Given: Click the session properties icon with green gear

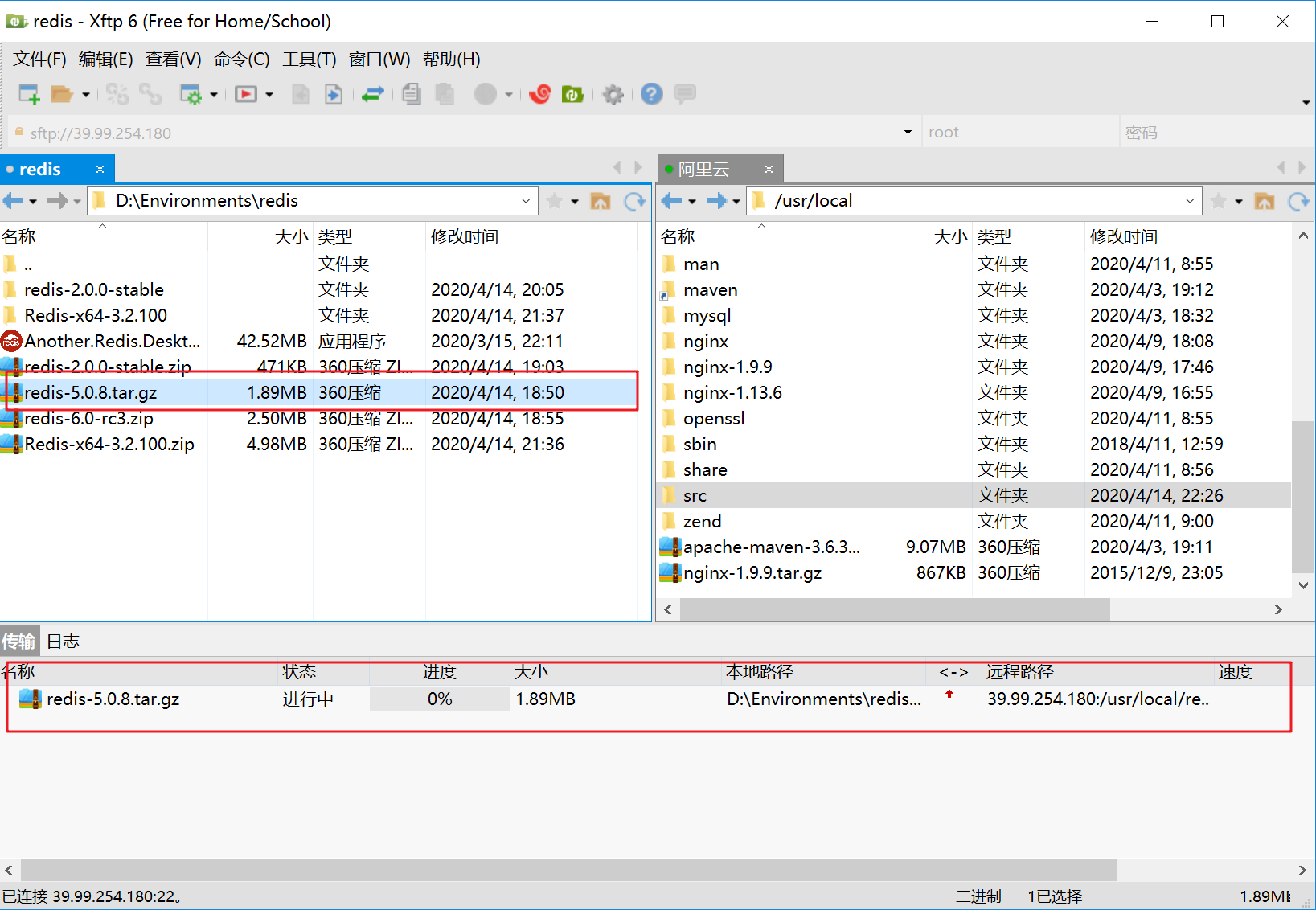Looking at the screenshot, I should (x=191, y=94).
